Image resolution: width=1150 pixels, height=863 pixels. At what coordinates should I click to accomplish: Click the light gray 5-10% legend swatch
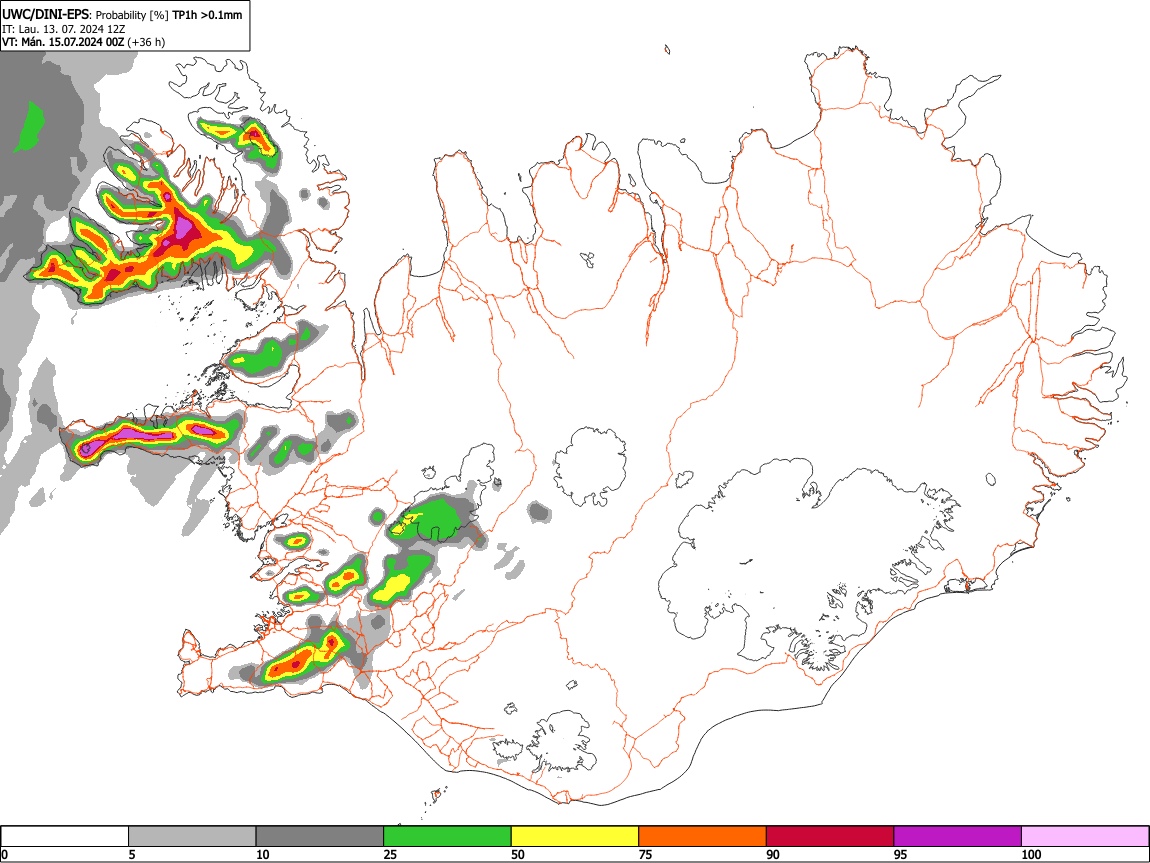(x=192, y=837)
